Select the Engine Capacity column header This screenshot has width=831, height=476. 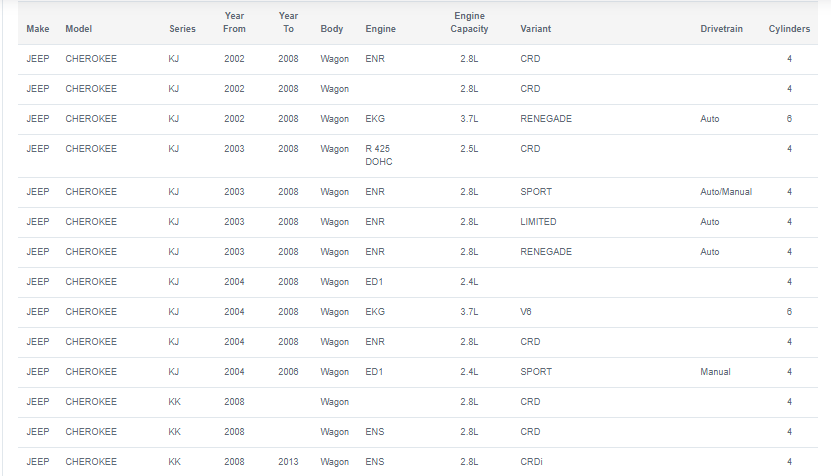coord(469,22)
